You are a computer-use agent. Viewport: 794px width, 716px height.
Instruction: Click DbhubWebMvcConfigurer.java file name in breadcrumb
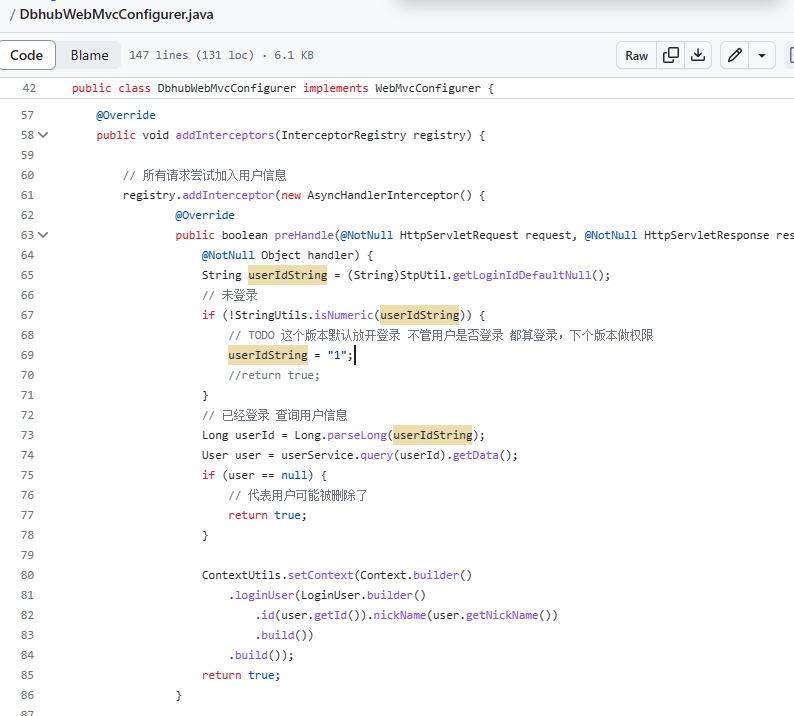pyautogui.click(x=116, y=14)
